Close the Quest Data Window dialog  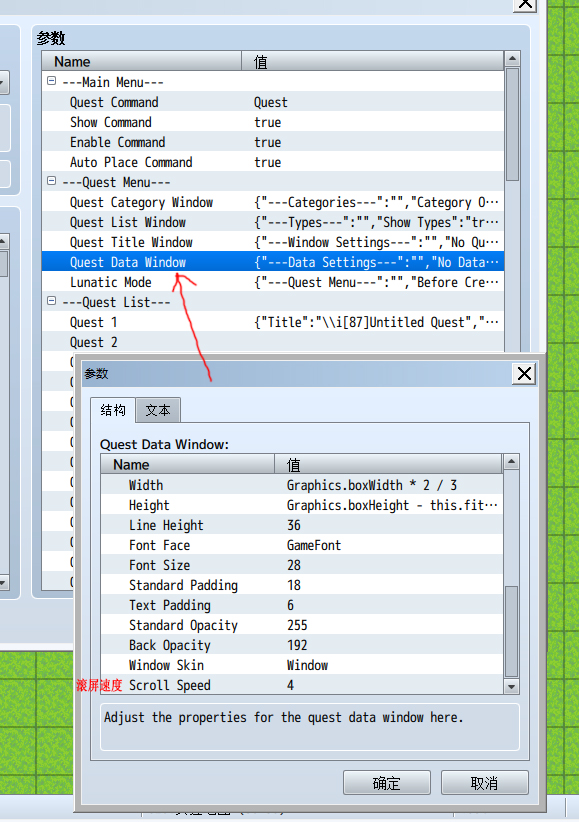click(x=524, y=374)
